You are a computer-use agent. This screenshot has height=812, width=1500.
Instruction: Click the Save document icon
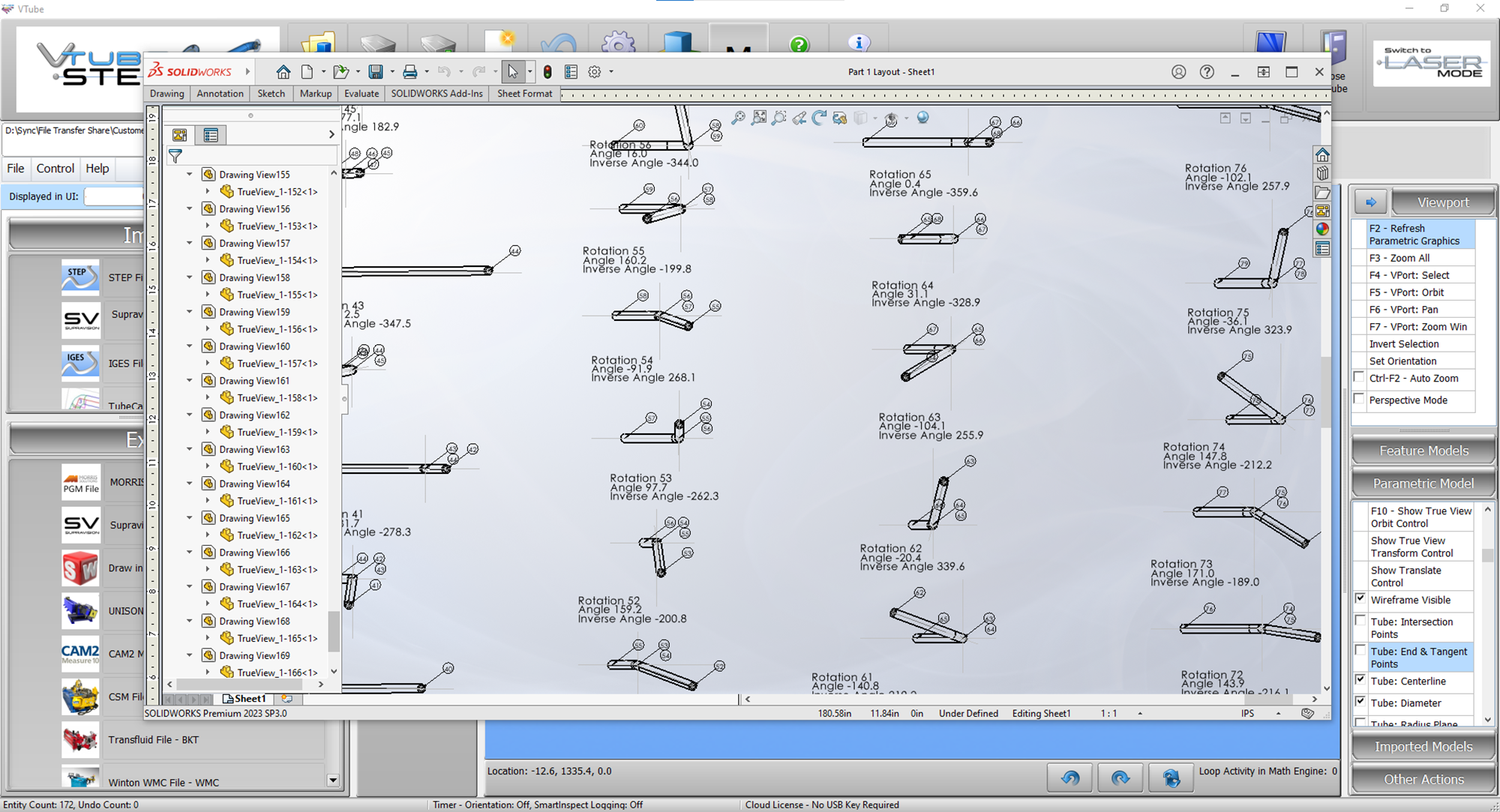tap(376, 72)
